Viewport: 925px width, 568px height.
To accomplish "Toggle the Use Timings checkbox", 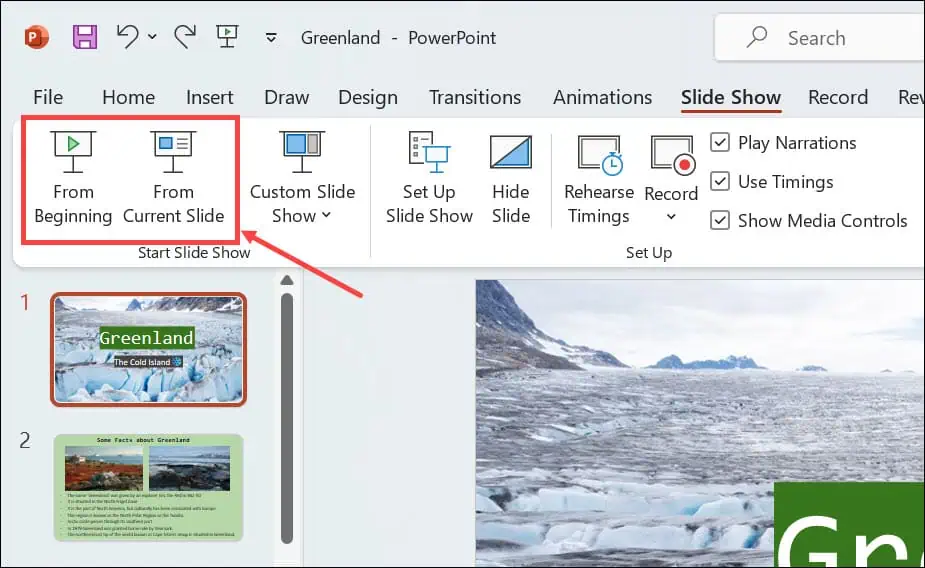I will click(720, 181).
